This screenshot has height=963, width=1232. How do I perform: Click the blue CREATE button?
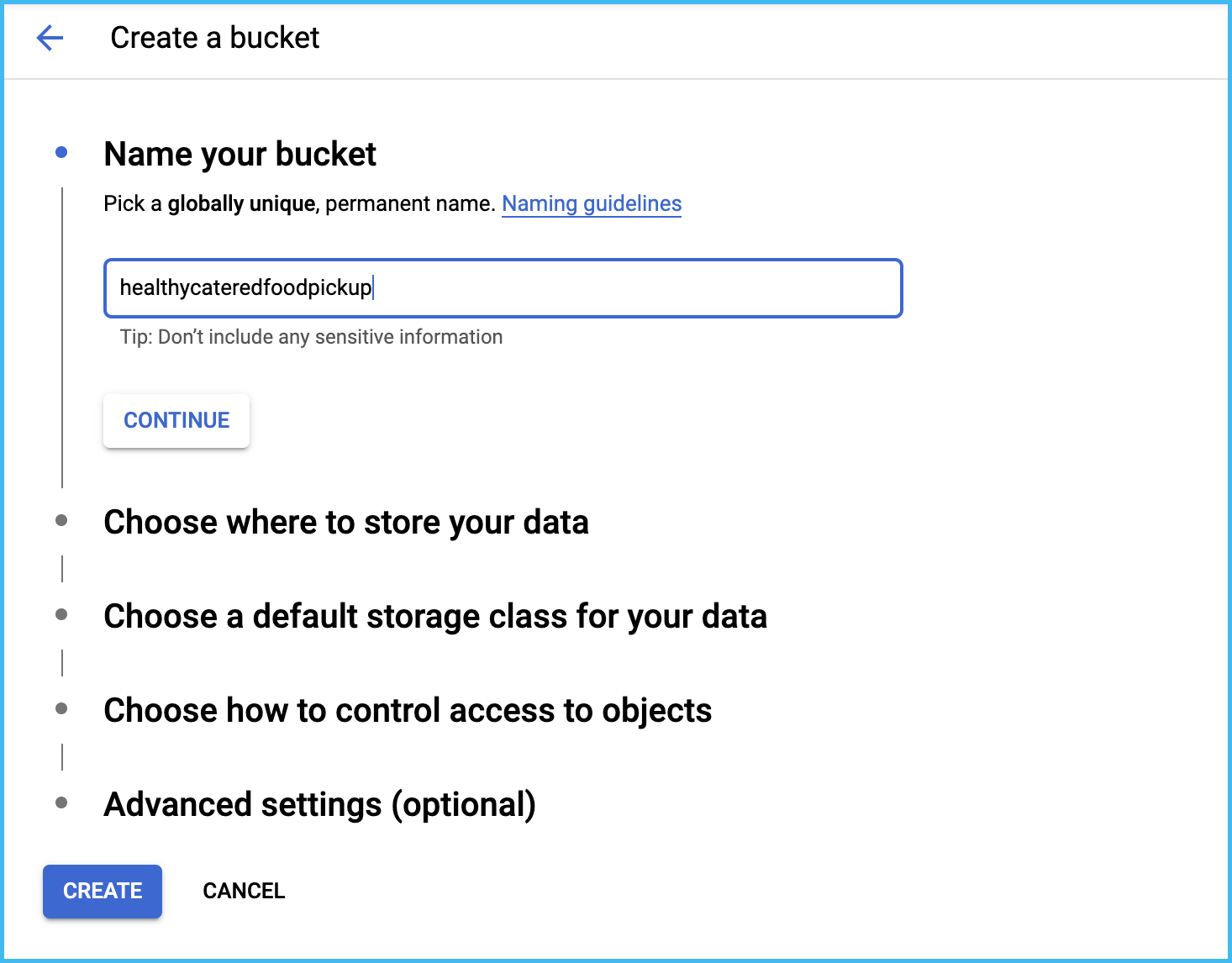pos(103,891)
